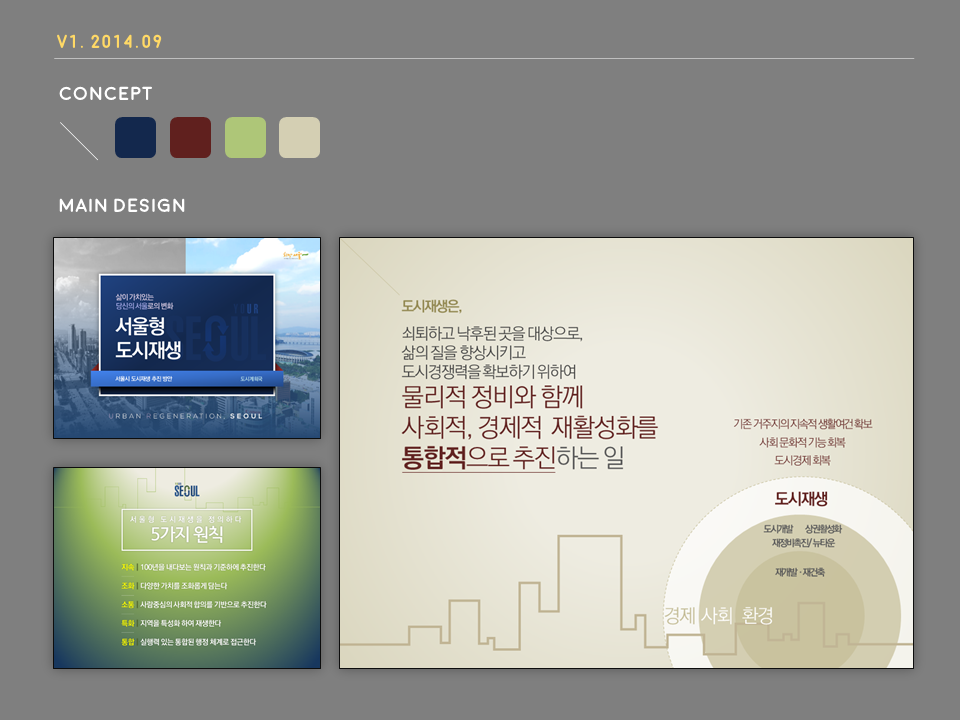Click the '사회' label on the diagram
The height and width of the screenshot is (720, 960).
tap(716, 615)
